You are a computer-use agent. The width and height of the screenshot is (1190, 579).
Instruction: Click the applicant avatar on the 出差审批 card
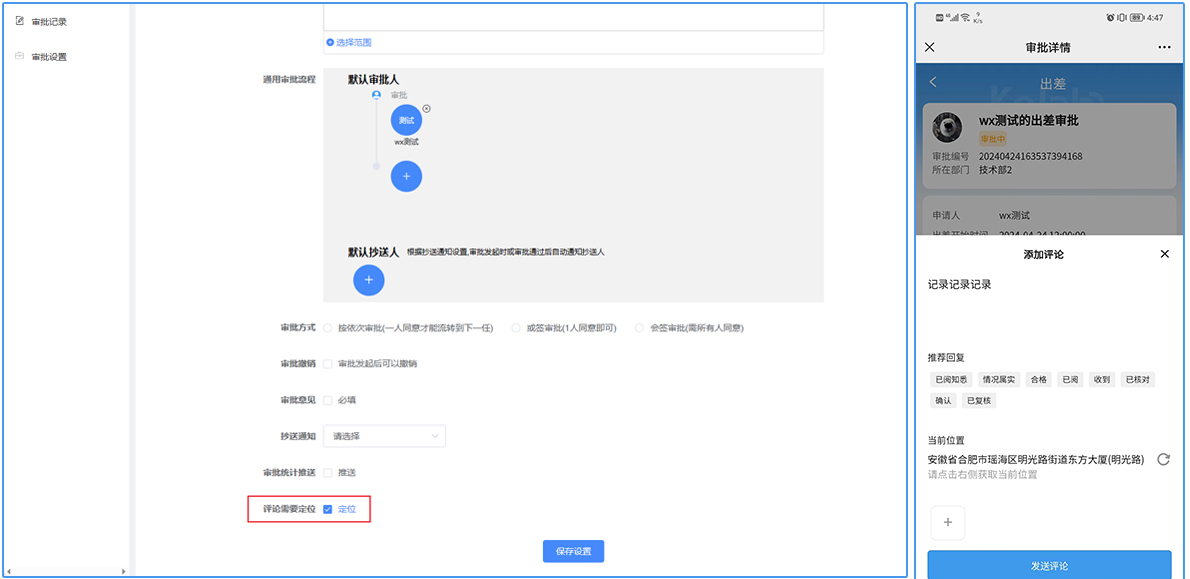(948, 128)
